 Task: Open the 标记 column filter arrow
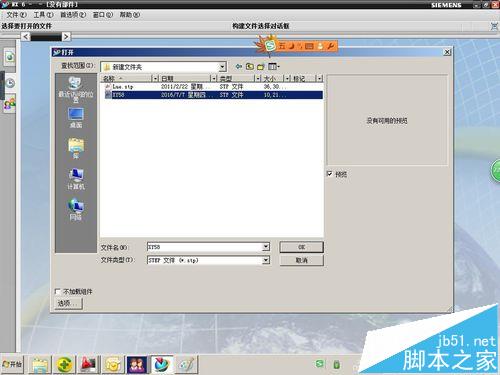(320, 78)
